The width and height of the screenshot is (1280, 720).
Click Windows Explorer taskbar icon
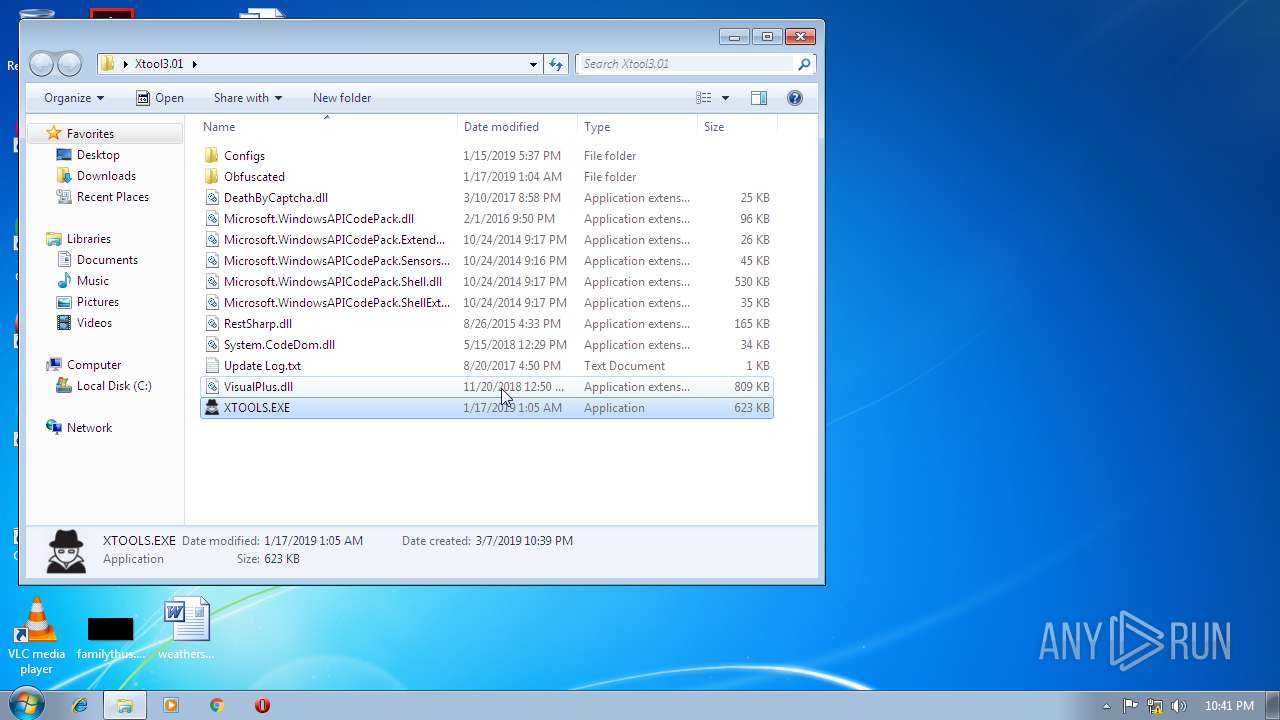point(125,705)
